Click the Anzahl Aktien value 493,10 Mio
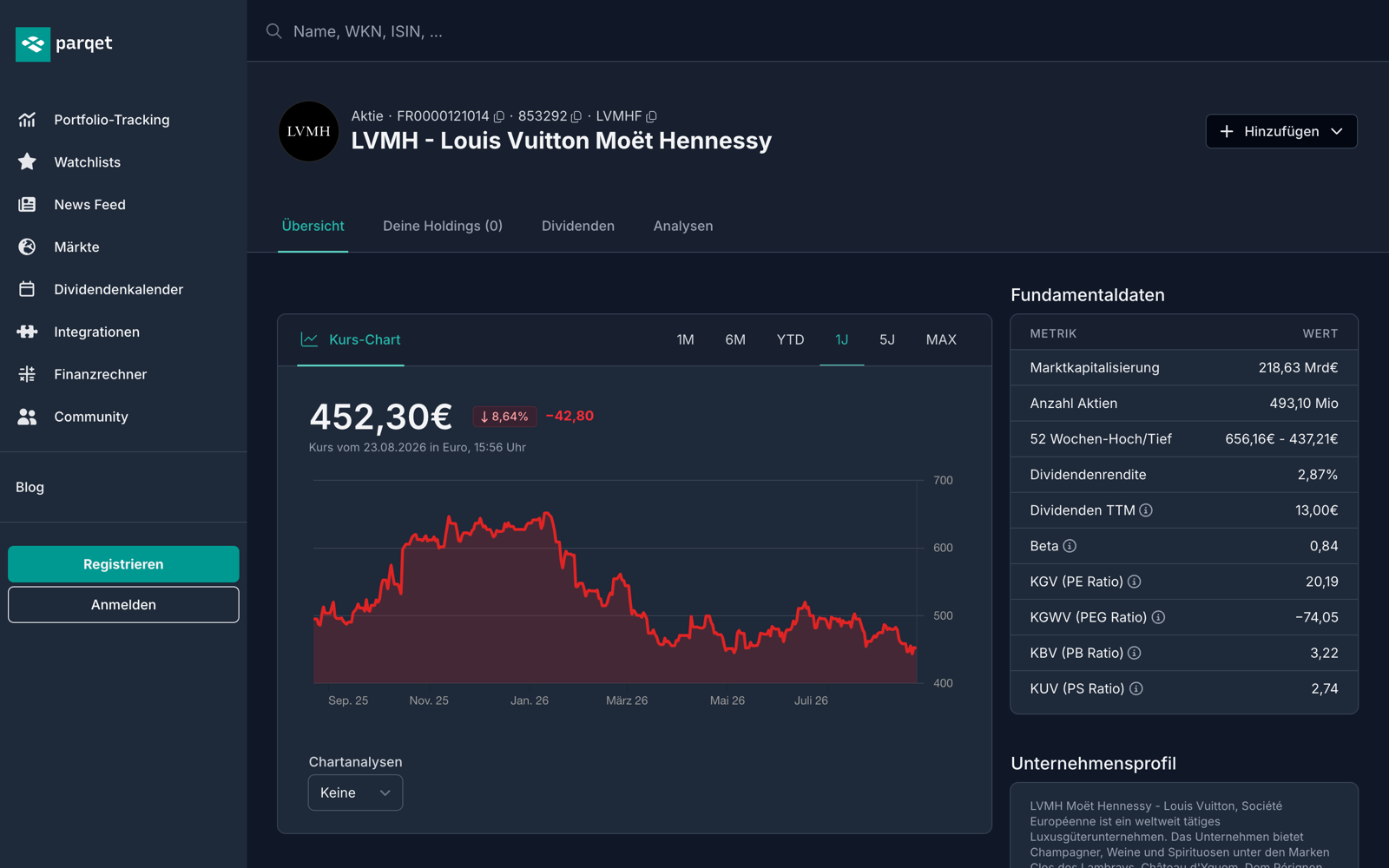 tap(1304, 404)
